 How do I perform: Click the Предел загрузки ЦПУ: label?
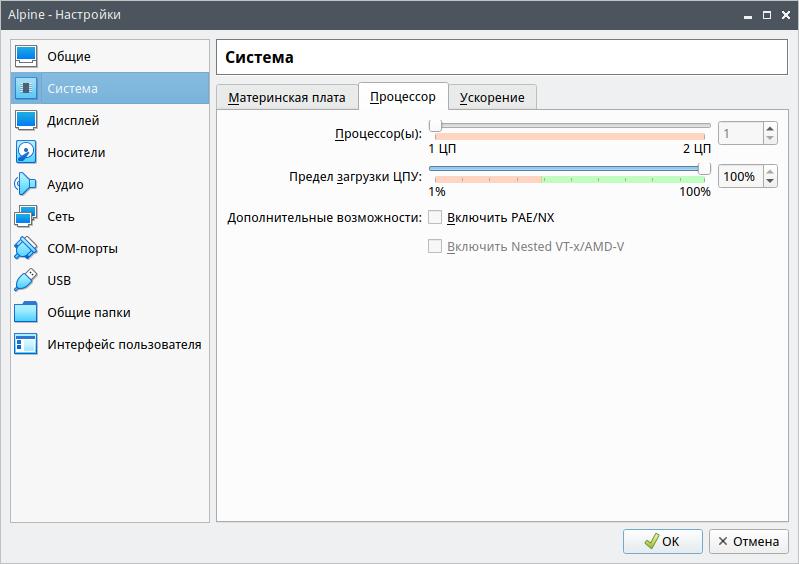tap(356, 177)
